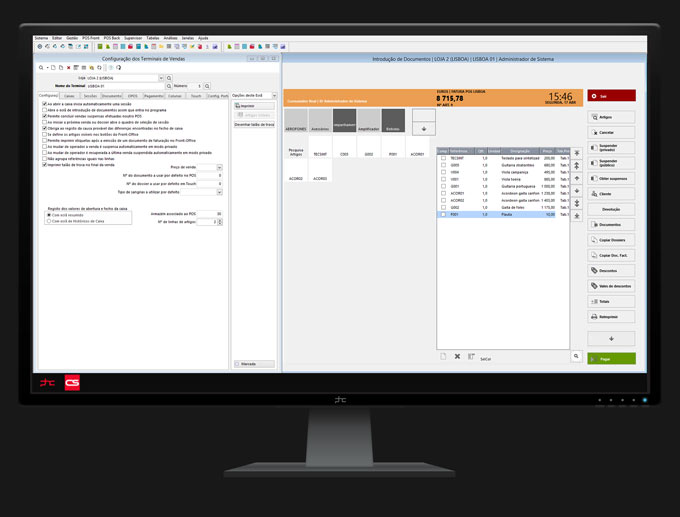The height and width of the screenshot is (517, 680).
Task: Enable 'Não agrupa referências iguais nas linhas'
Action: pyautogui.click(x=44, y=158)
